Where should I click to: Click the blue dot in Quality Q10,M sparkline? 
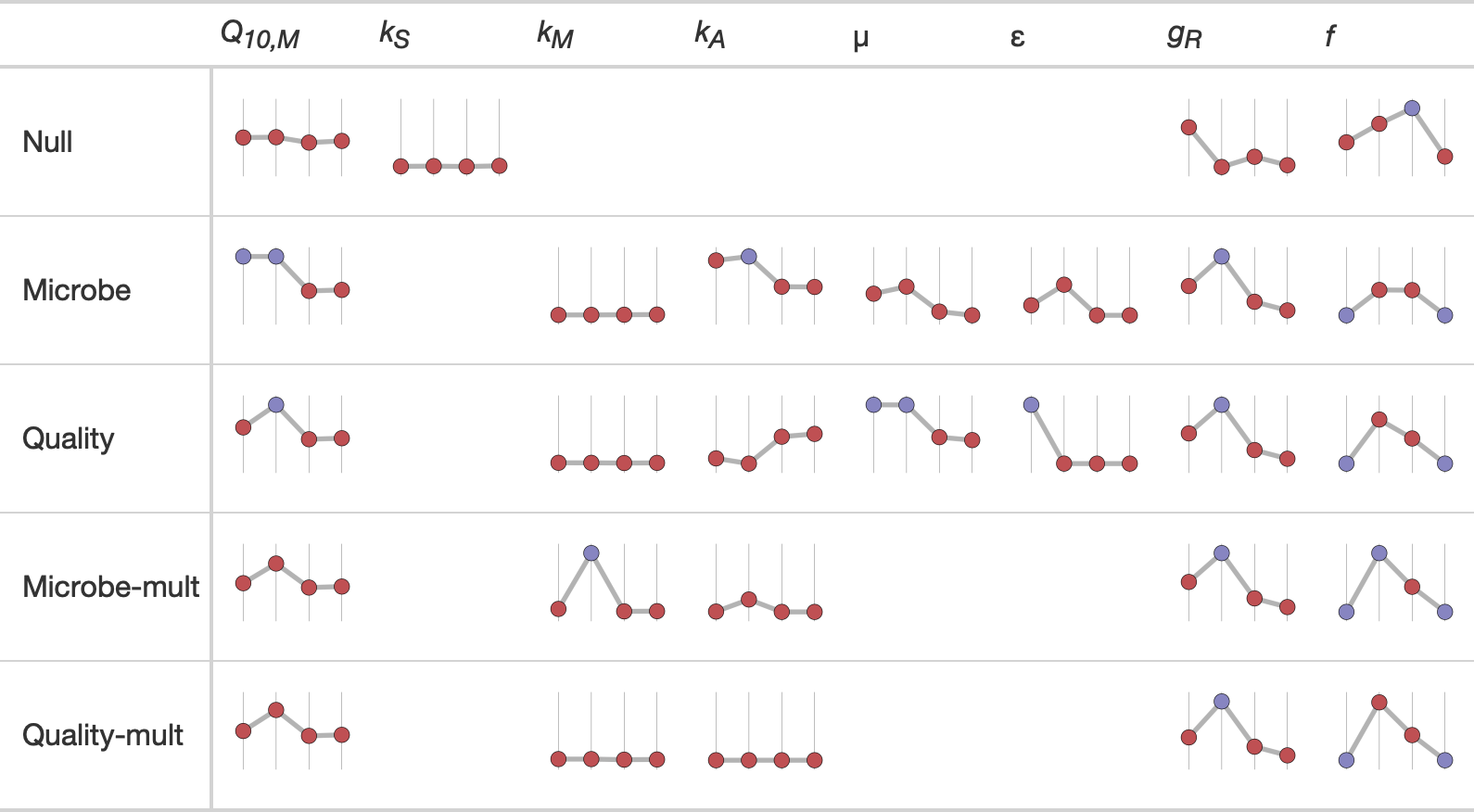tap(276, 405)
